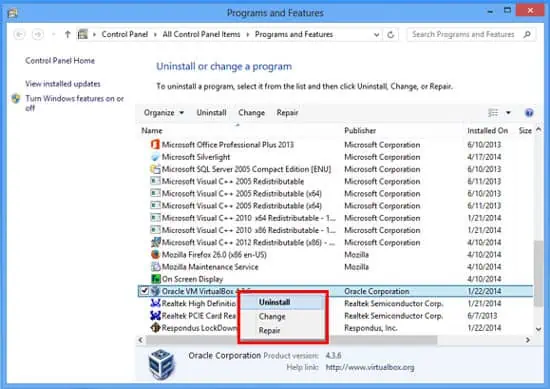Go up one level with up arrow
Viewport: 550px width, 389px height.
(x=67, y=34)
